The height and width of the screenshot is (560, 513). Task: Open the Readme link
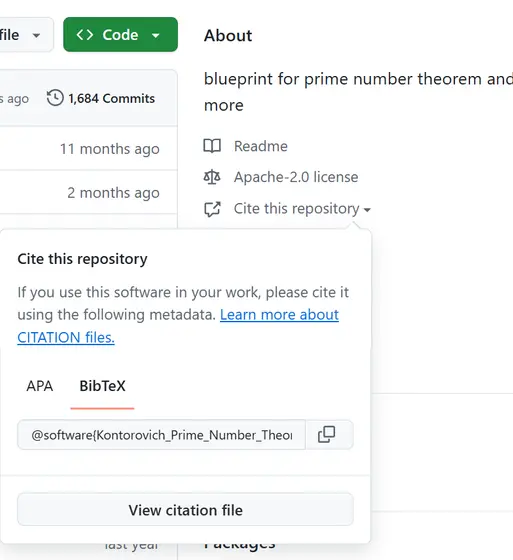pos(260,146)
